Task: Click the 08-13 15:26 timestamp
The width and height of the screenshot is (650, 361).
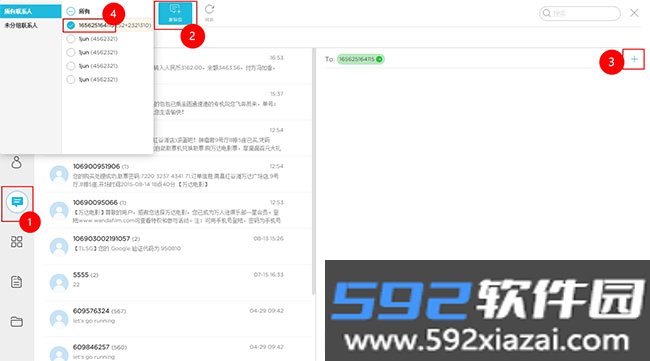Action: pos(268,238)
